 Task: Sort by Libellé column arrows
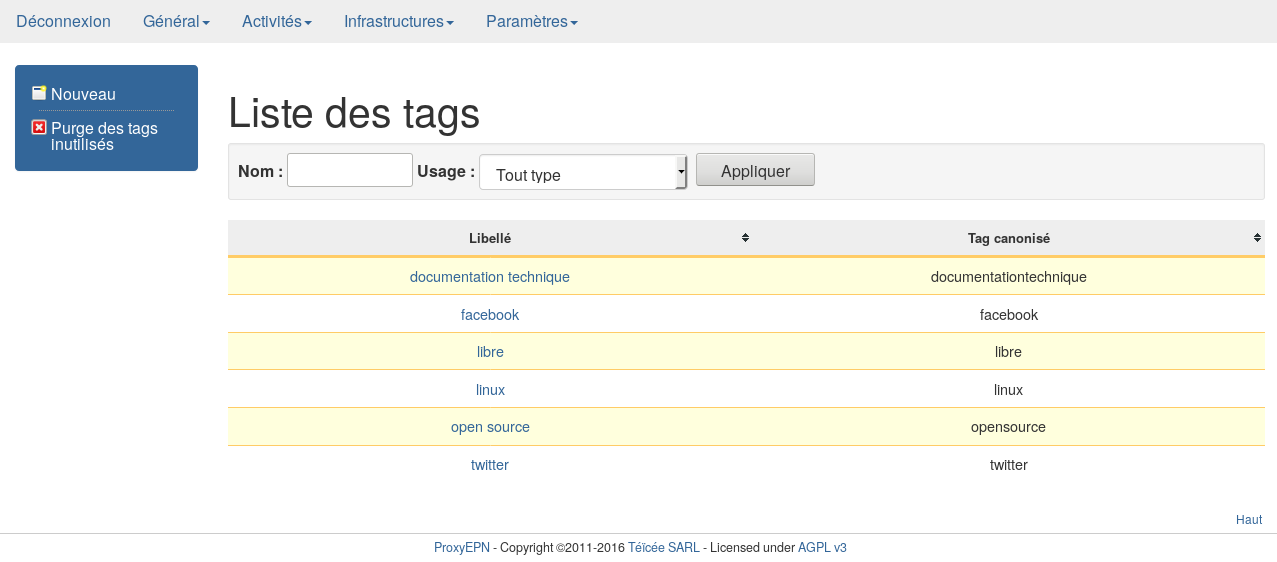point(745,238)
